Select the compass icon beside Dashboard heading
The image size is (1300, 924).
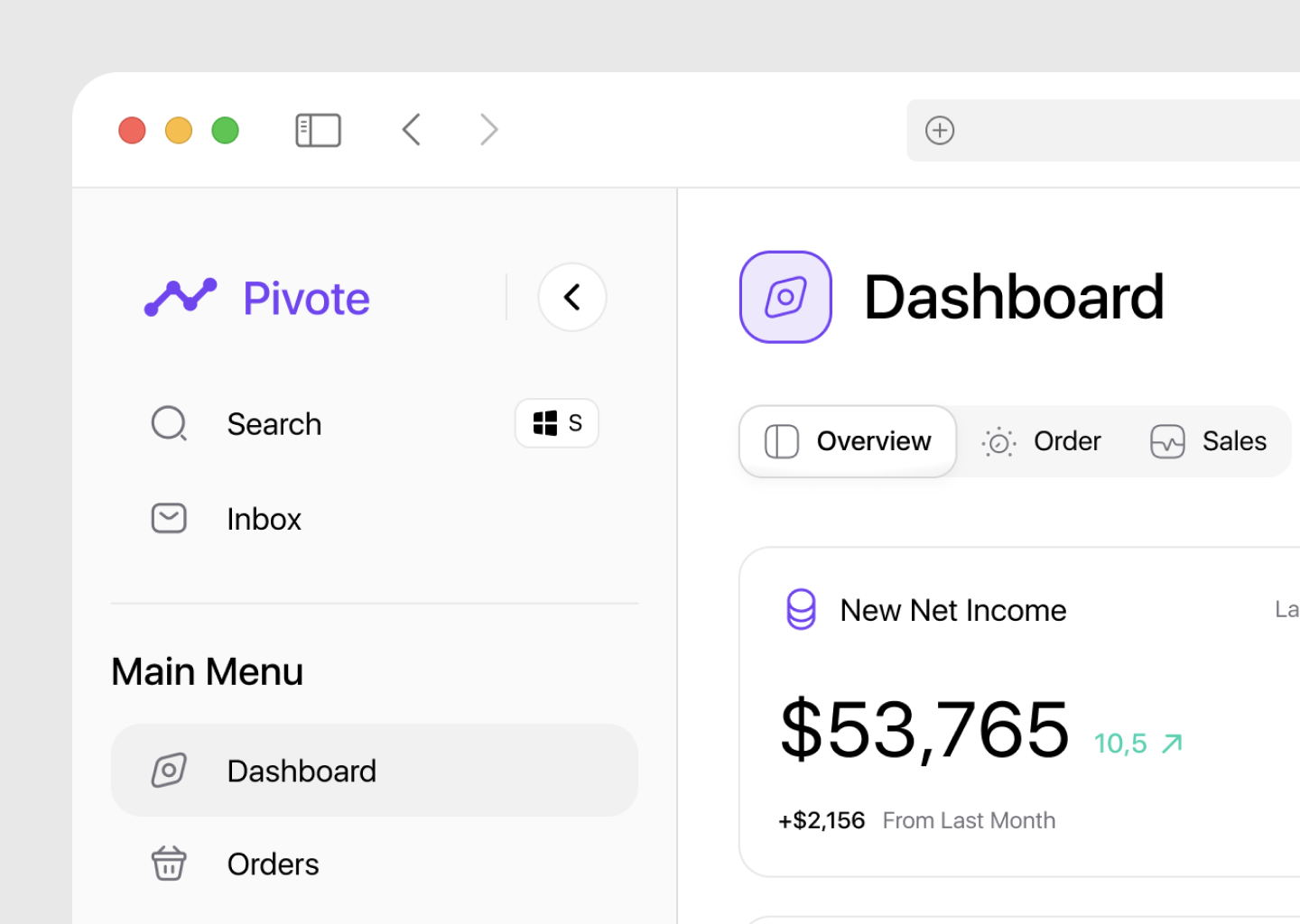(x=785, y=296)
